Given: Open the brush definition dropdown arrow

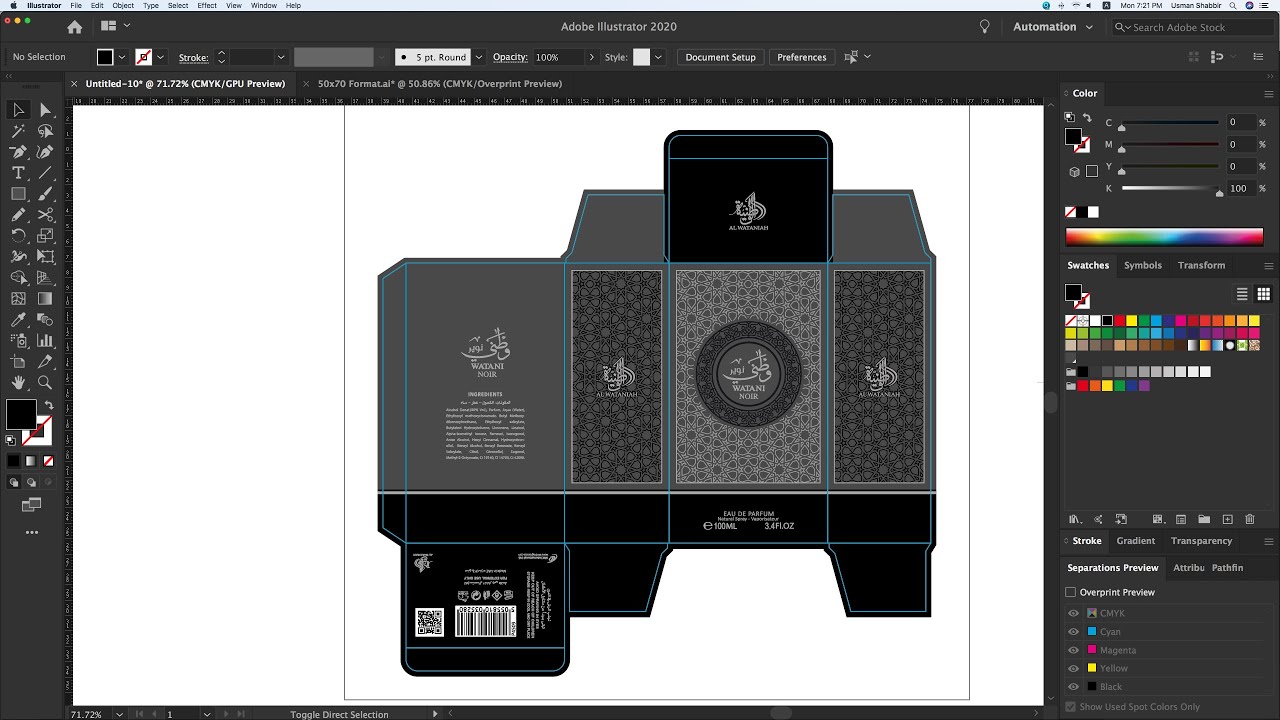Looking at the screenshot, I should click(479, 57).
